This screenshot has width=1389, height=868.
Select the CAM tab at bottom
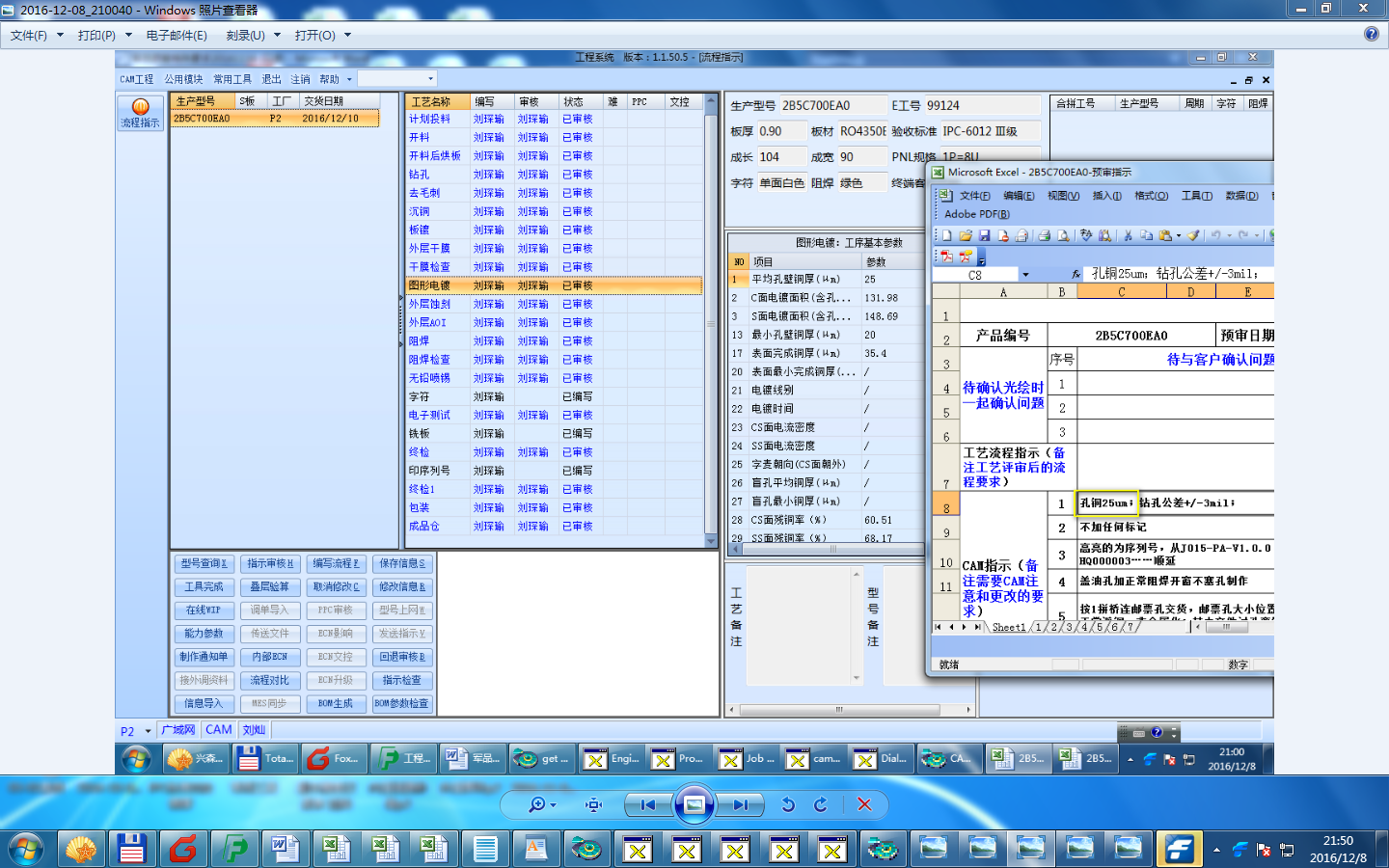[x=219, y=730]
